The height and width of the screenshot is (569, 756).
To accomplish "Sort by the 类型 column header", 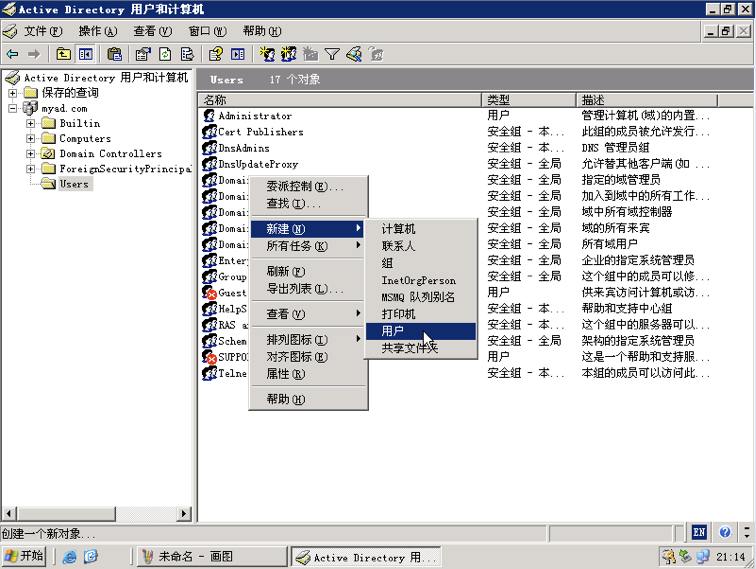I will [x=529, y=100].
